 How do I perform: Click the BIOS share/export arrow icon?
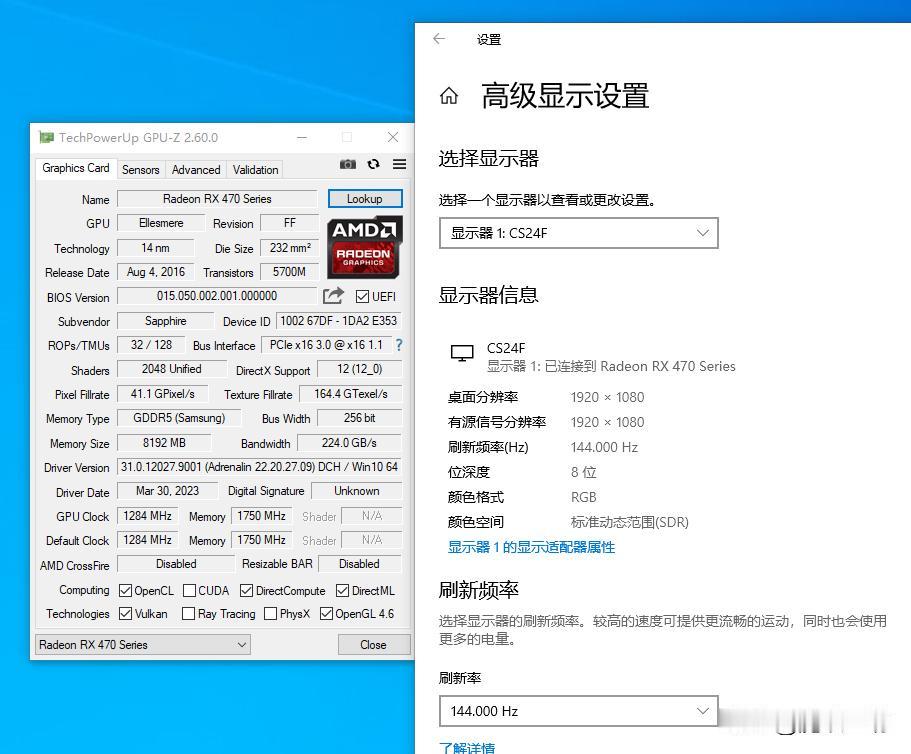click(x=333, y=296)
